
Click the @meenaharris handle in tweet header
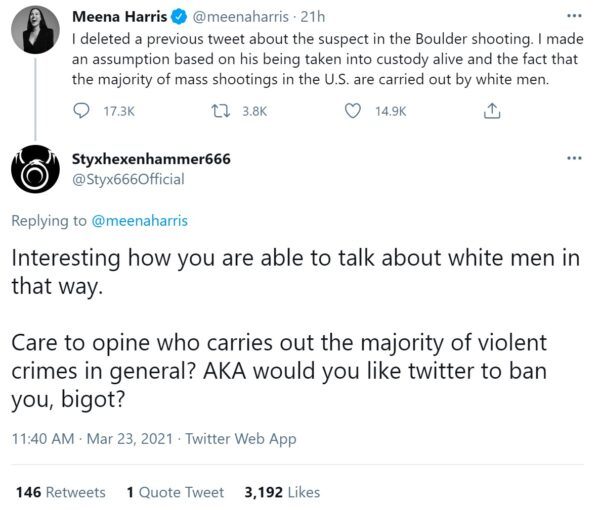coord(236,17)
